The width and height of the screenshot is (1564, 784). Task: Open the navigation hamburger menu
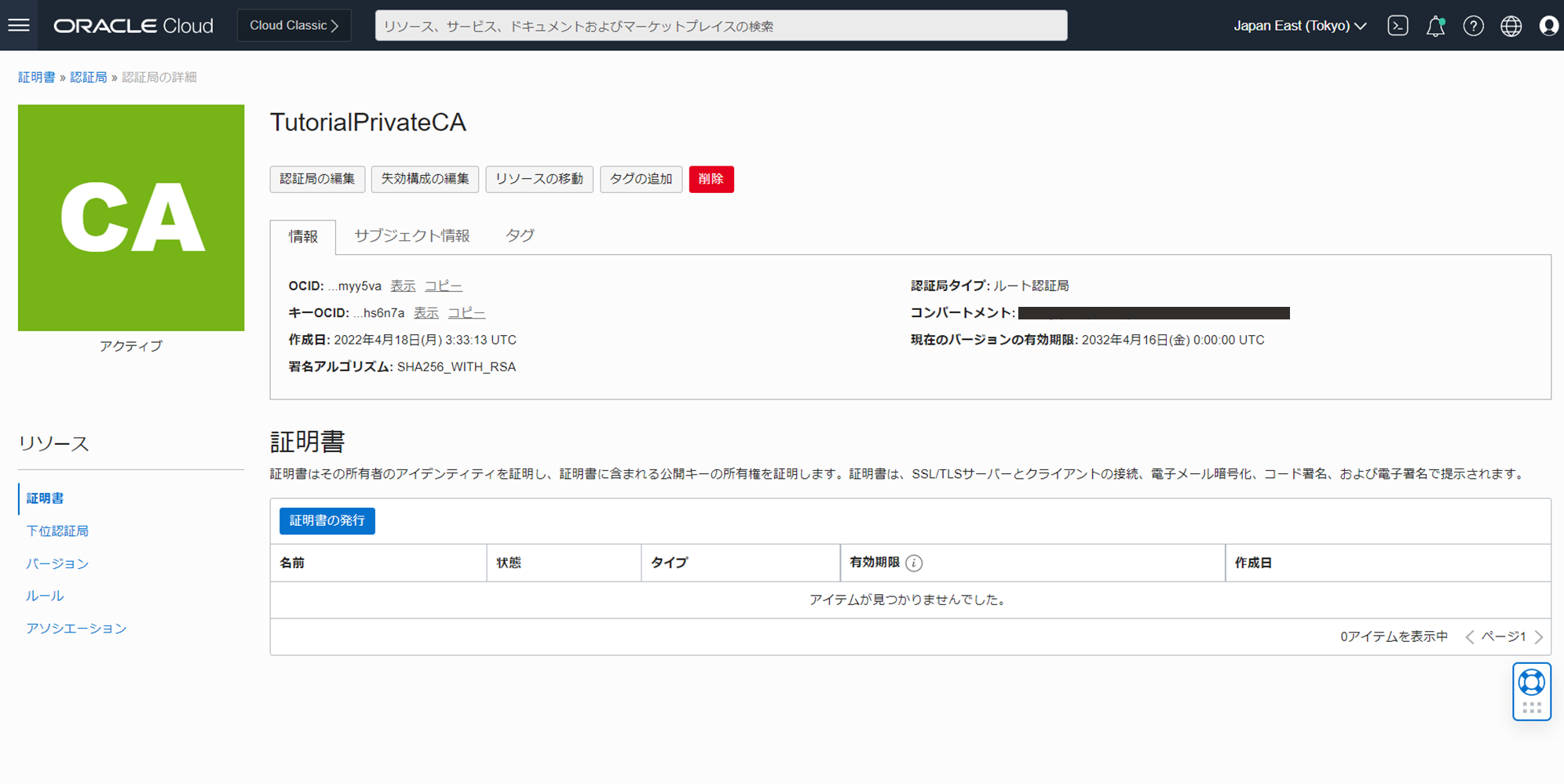pyautogui.click(x=19, y=24)
